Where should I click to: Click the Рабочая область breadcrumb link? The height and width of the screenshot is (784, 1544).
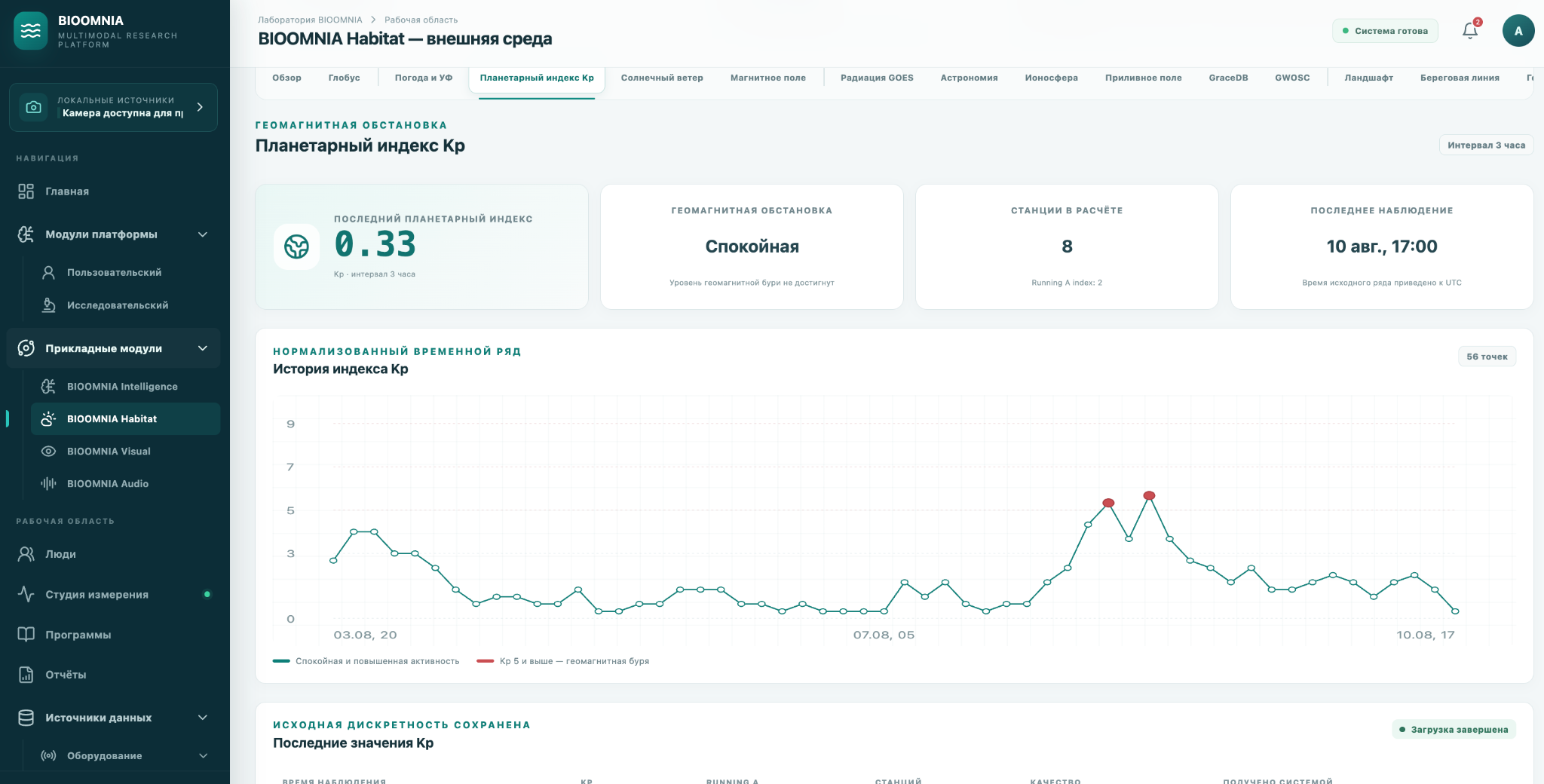pos(421,20)
